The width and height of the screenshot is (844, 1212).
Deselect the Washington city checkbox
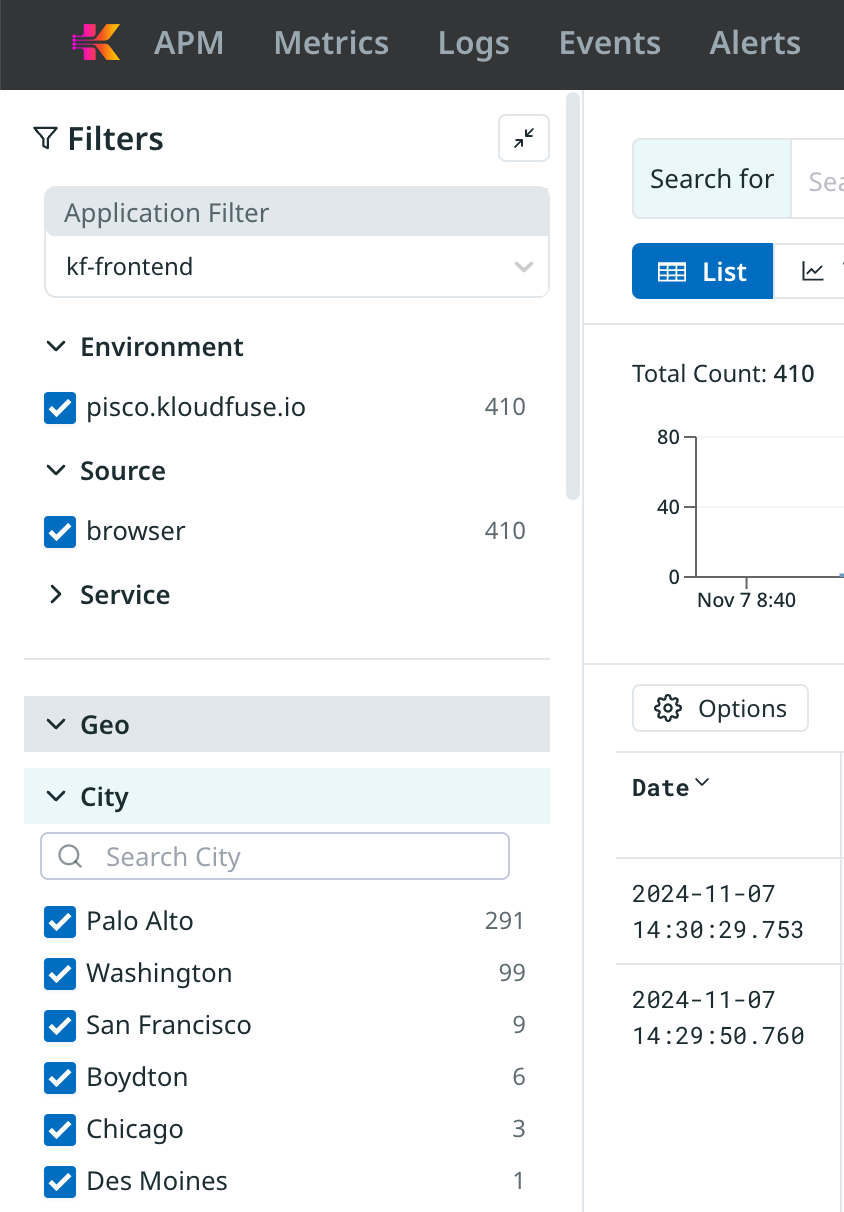coord(61,974)
